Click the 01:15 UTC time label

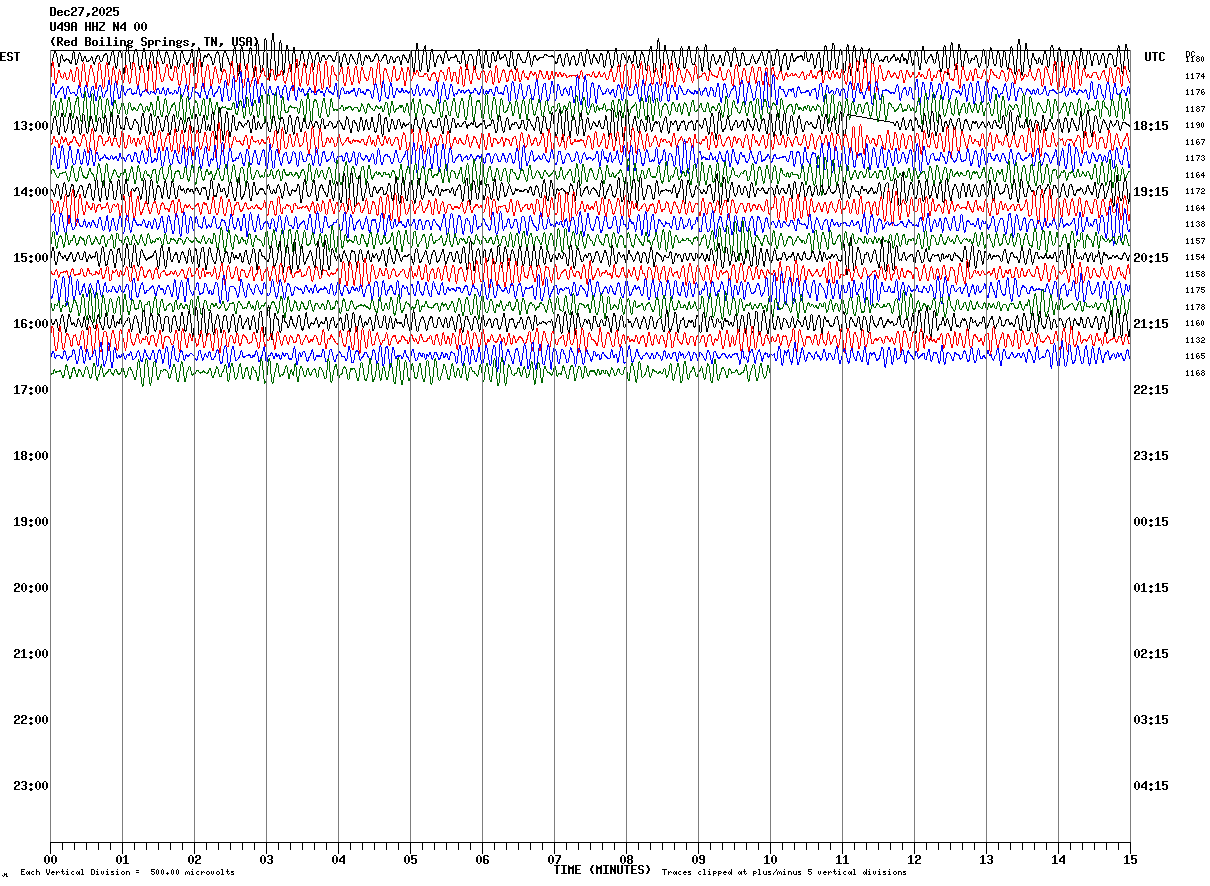pos(1151,588)
